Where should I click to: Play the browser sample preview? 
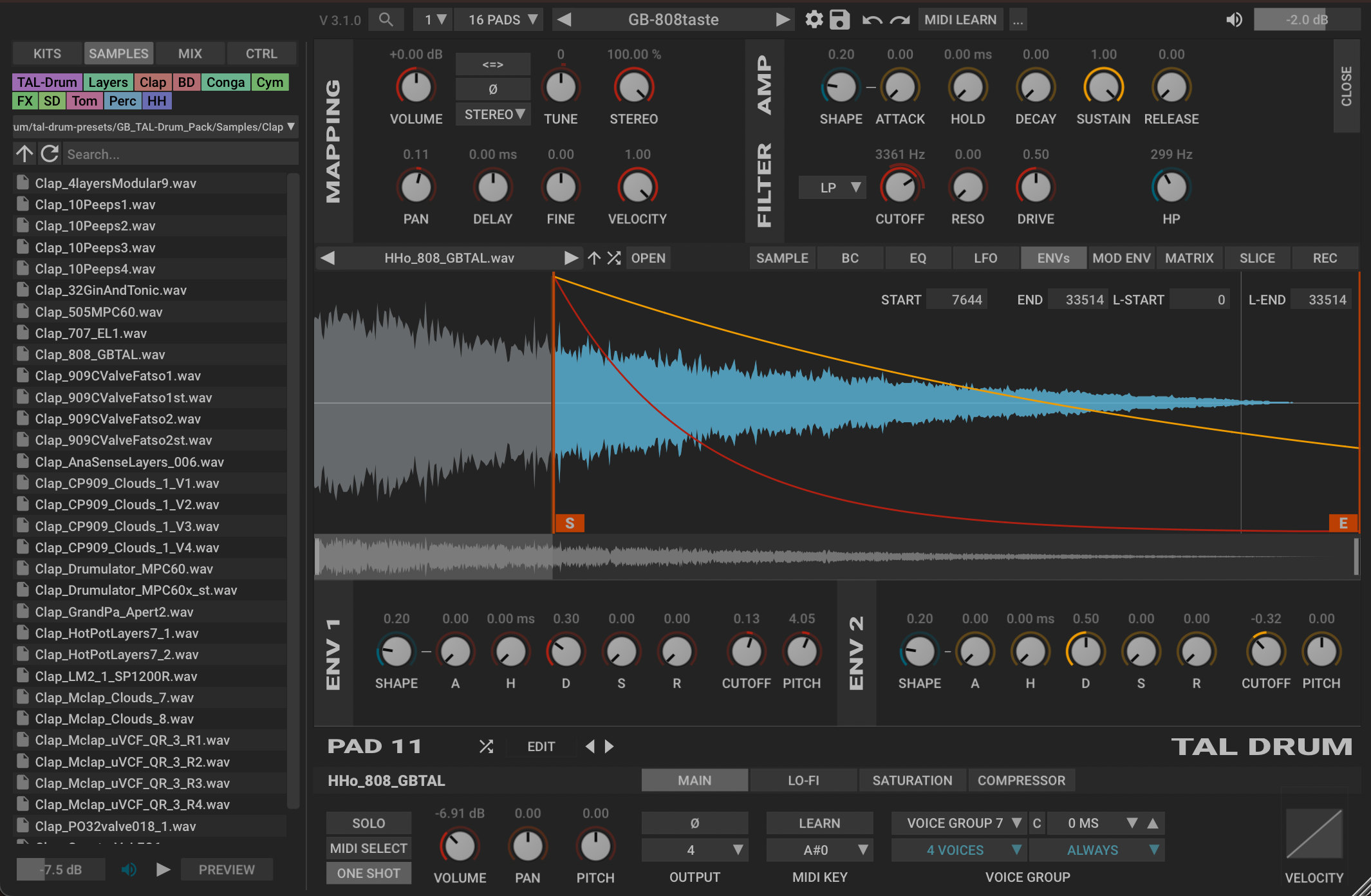point(163,870)
